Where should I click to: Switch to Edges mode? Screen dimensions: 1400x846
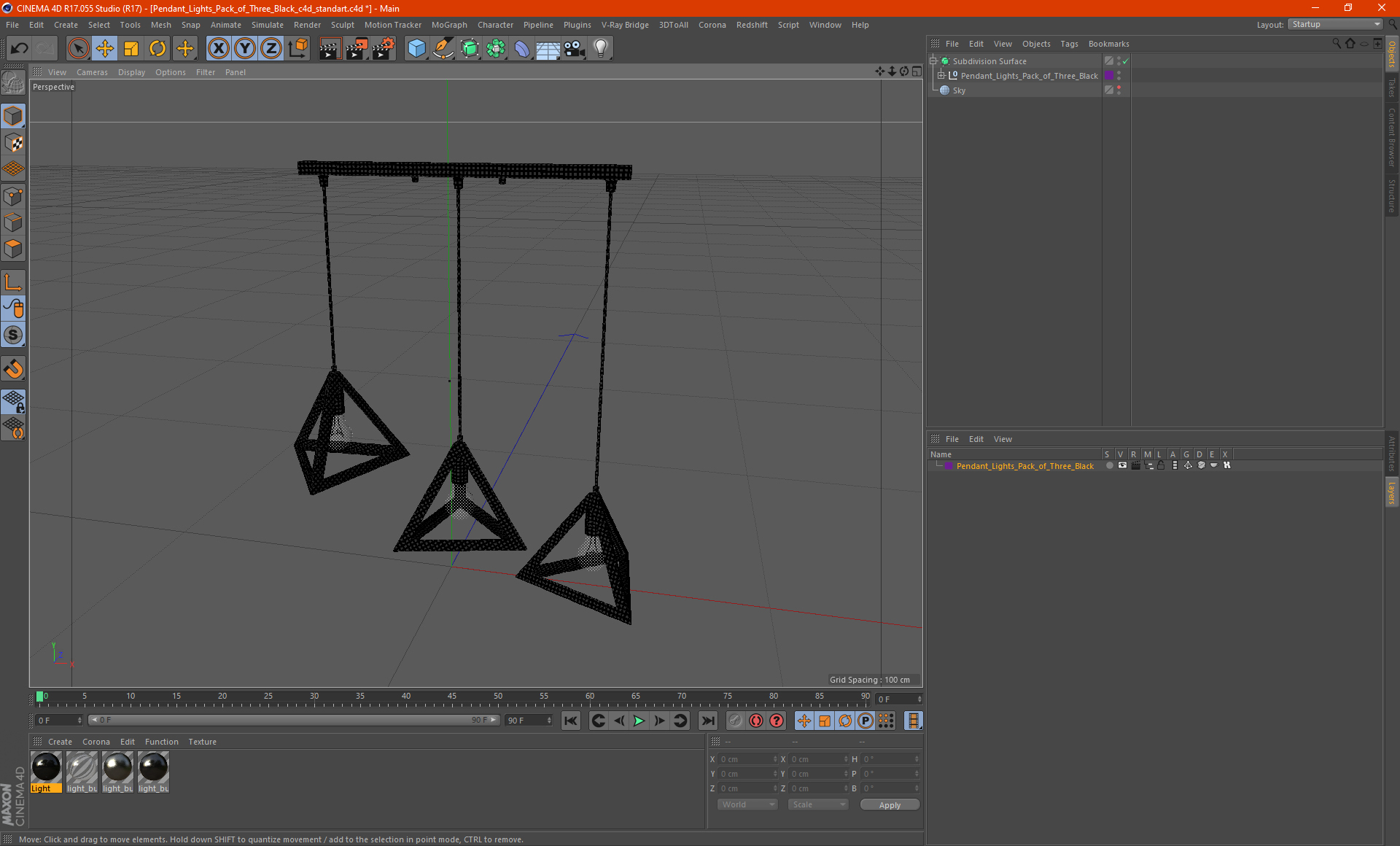click(14, 222)
